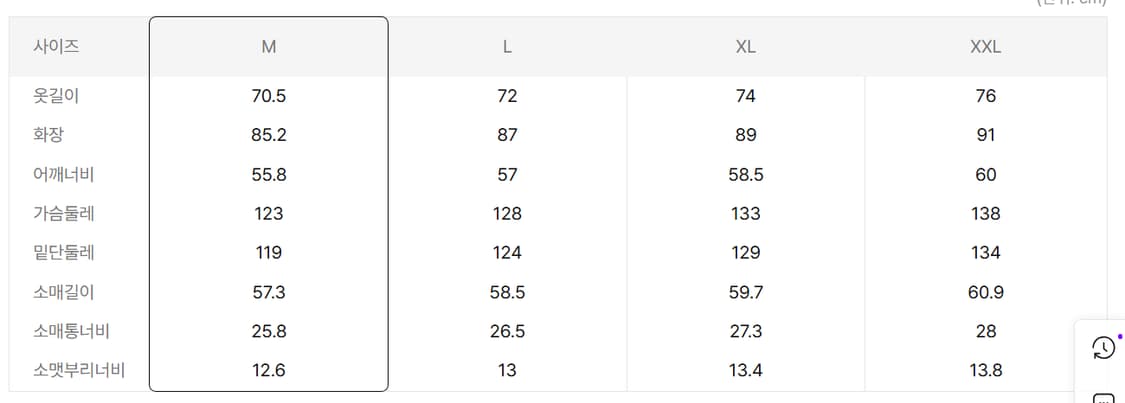Select the 밑단둘레 row label
This screenshot has width=1125, height=403.
64,252
